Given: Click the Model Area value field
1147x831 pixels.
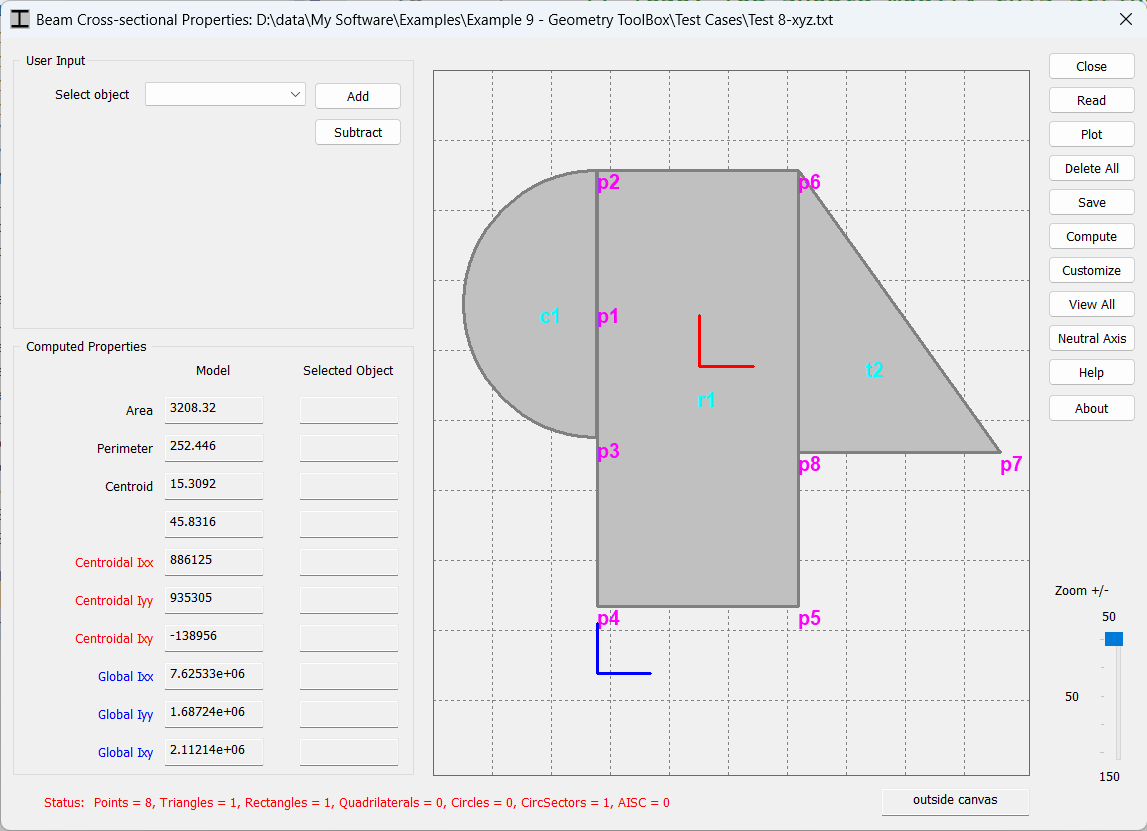Looking at the screenshot, I should 213,409.
